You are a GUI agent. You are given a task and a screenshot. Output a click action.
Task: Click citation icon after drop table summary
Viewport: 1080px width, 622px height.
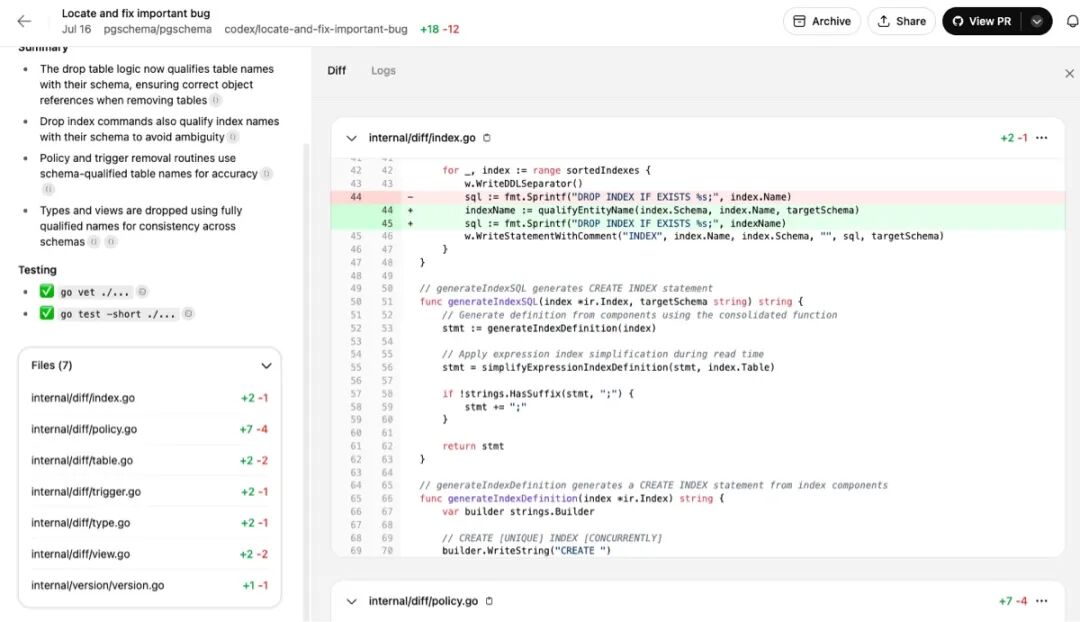(216, 101)
